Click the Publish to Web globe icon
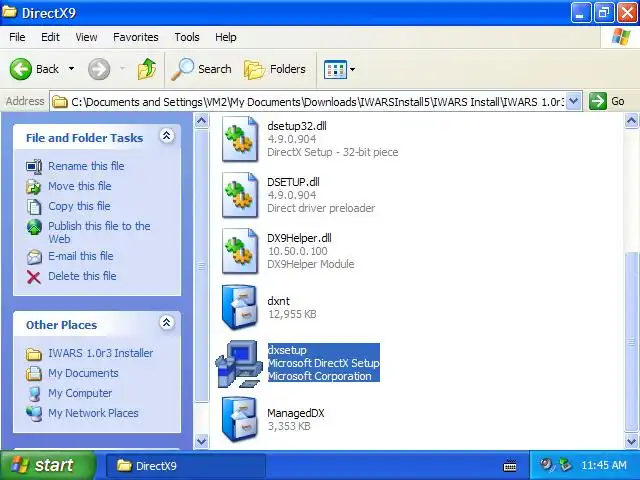 [x=34, y=227]
